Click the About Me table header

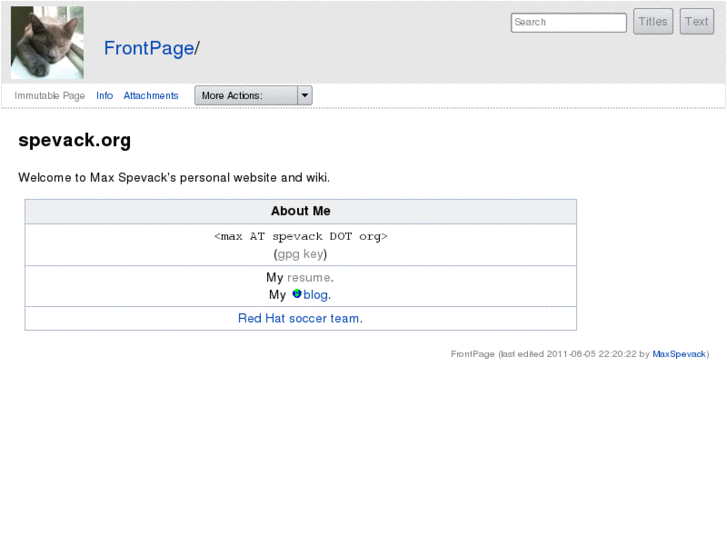coord(300,211)
